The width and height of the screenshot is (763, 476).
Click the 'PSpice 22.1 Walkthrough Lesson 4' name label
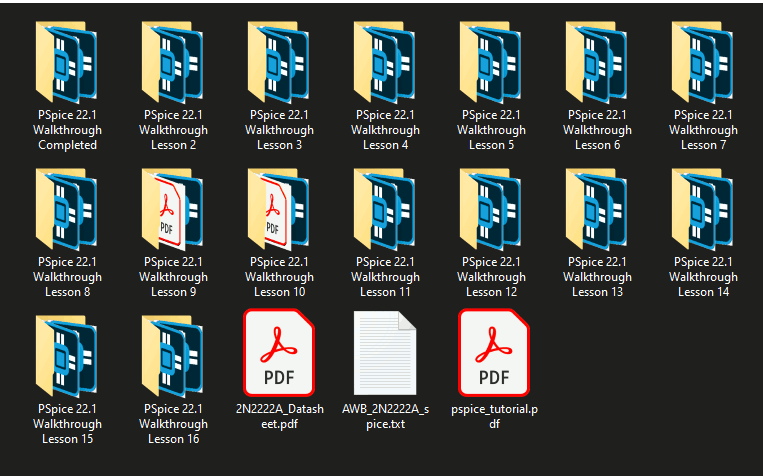pos(385,130)
